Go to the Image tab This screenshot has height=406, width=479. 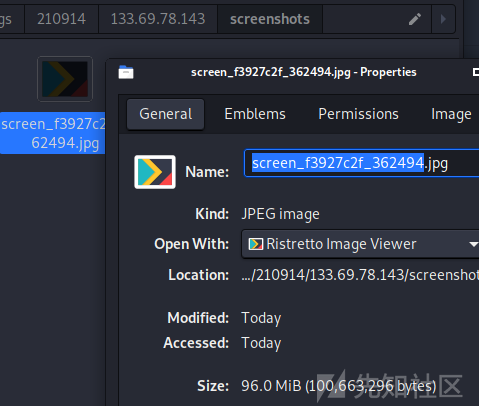(x=451, y=114)
